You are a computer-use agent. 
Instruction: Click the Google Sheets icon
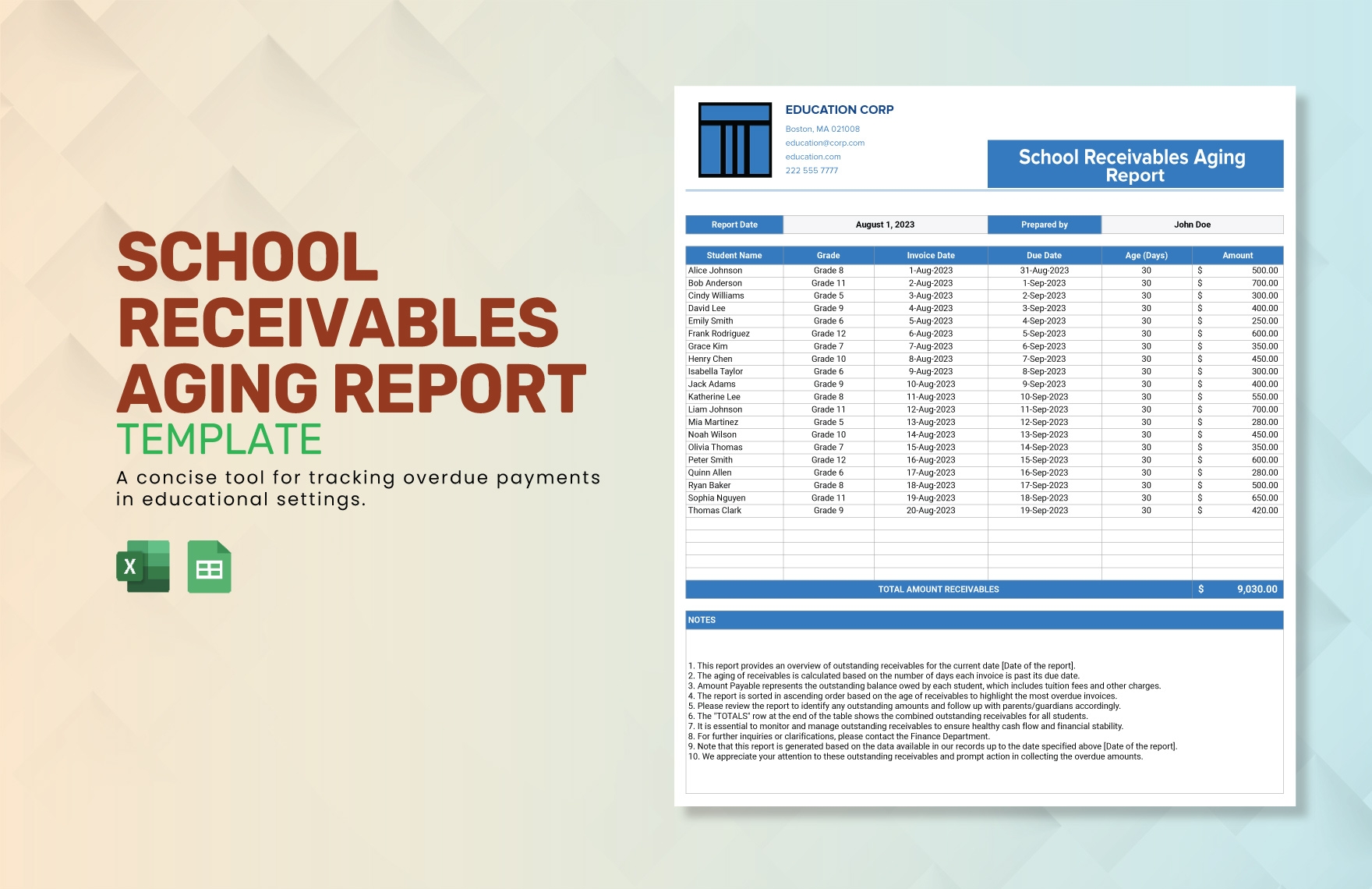tap(209, 567)
